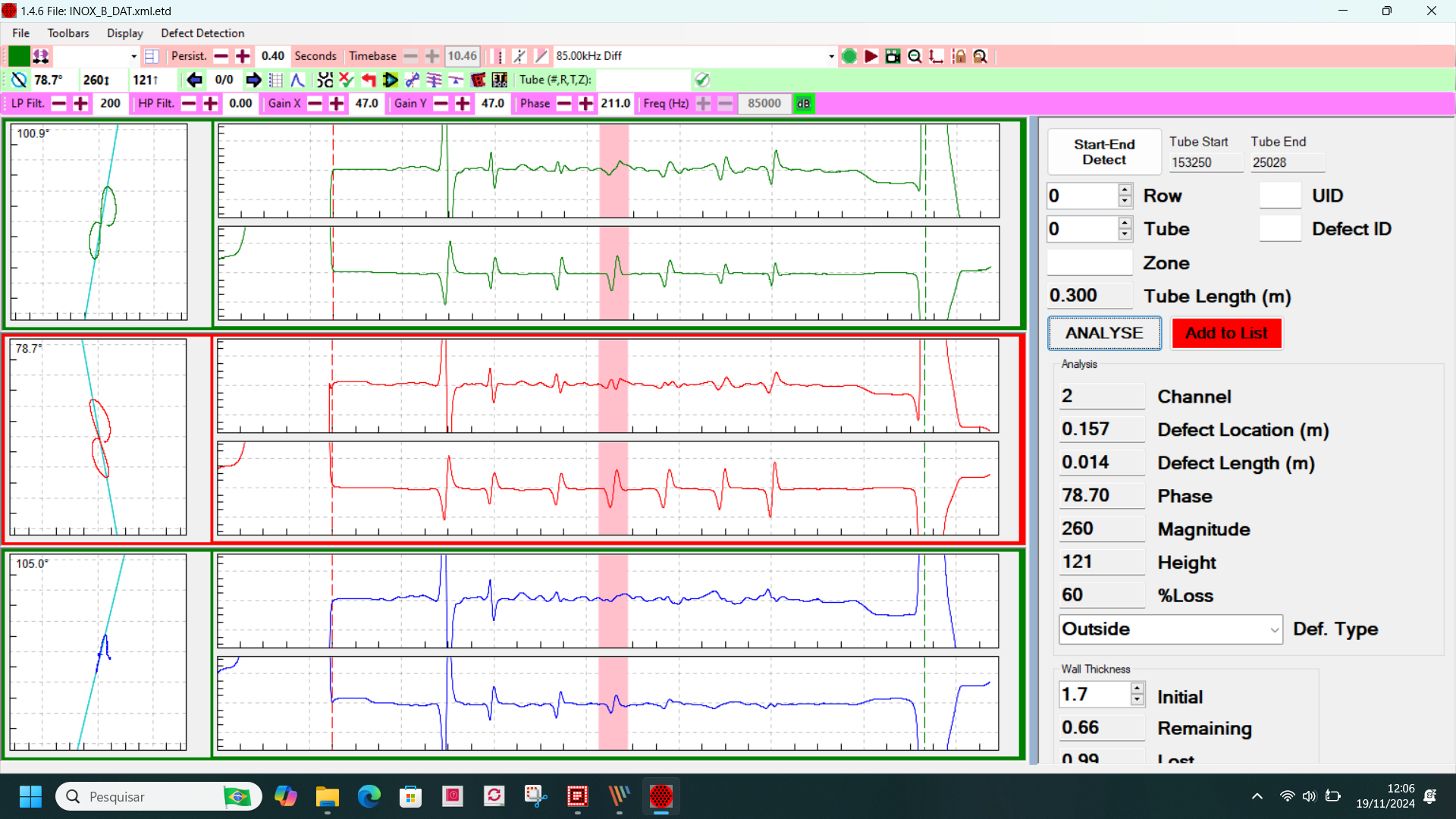This screenshot has width=1456, height=819.
Task: Click the UID input field
Action: pos(1280,196)
